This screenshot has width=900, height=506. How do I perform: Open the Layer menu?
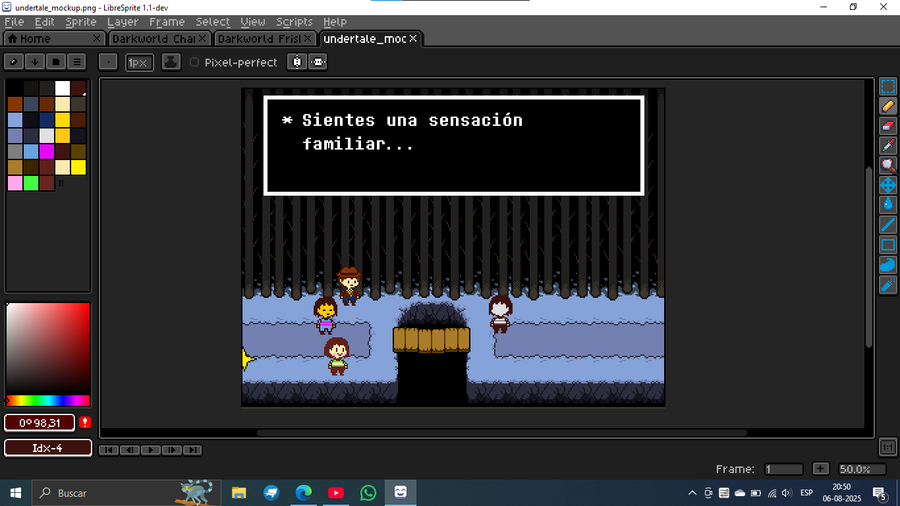pos(122,22)
